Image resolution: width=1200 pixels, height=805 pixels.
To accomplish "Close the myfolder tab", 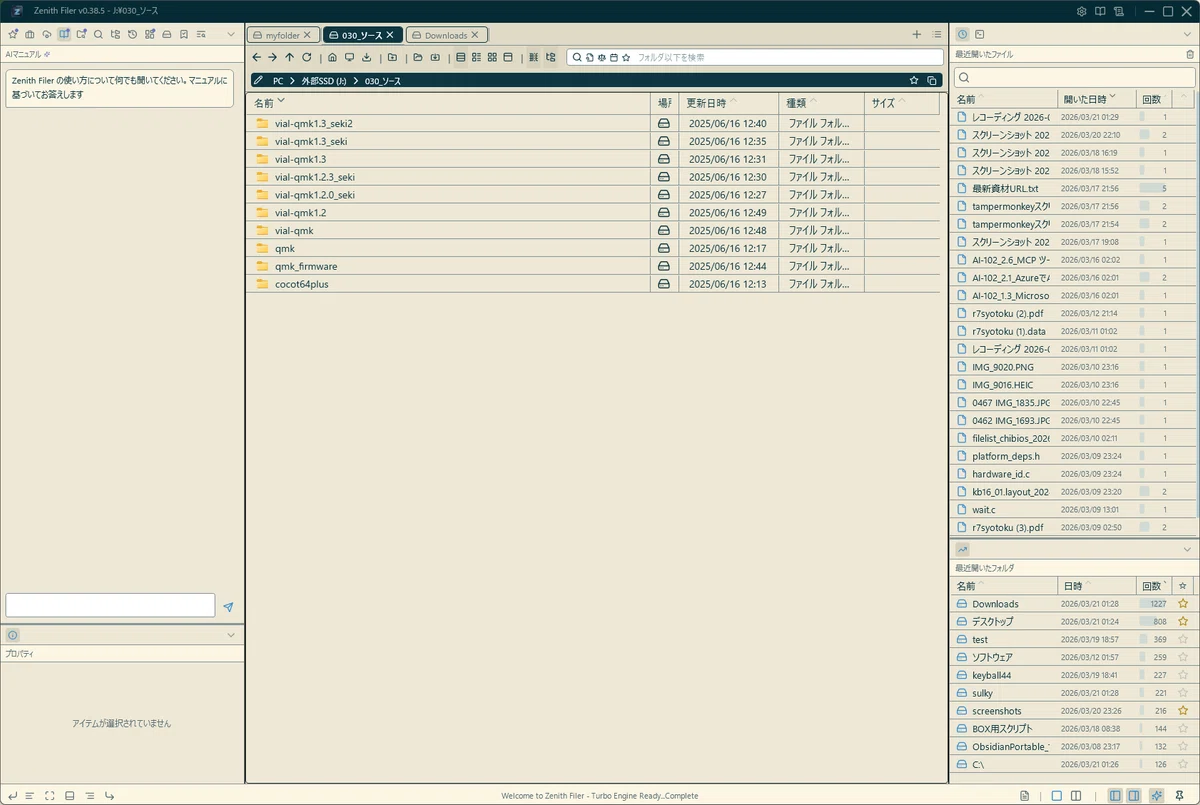I will [308, 35].
